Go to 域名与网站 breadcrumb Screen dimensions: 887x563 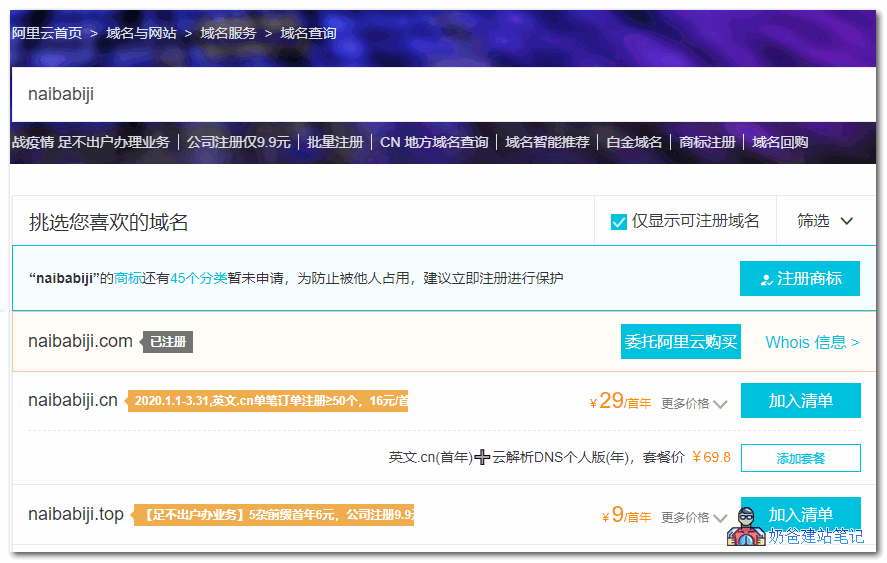[141, 33]
